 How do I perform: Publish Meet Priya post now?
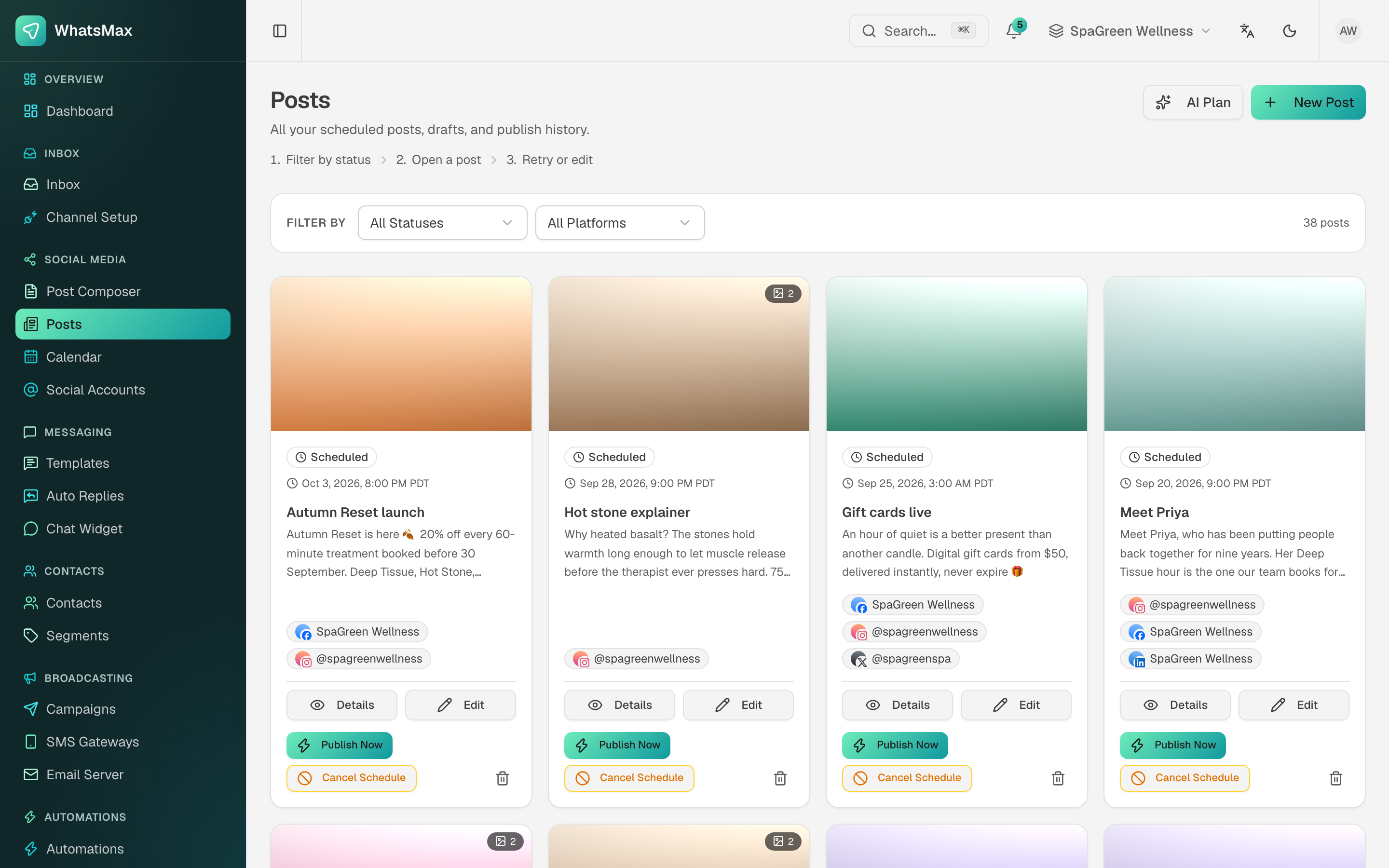pyautogui.click(x=1172, y=745)
